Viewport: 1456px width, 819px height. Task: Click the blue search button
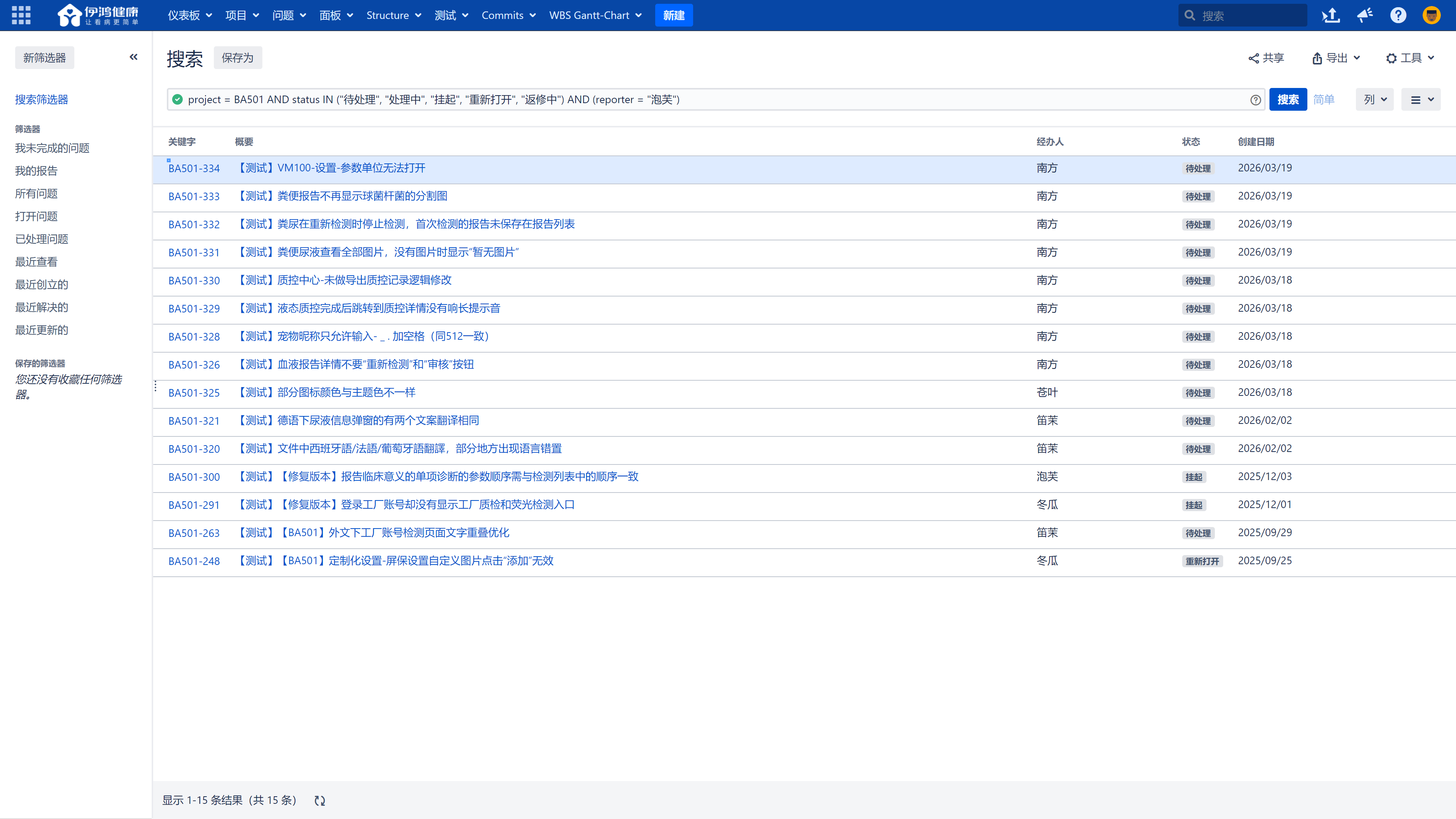pos(1288,99)
